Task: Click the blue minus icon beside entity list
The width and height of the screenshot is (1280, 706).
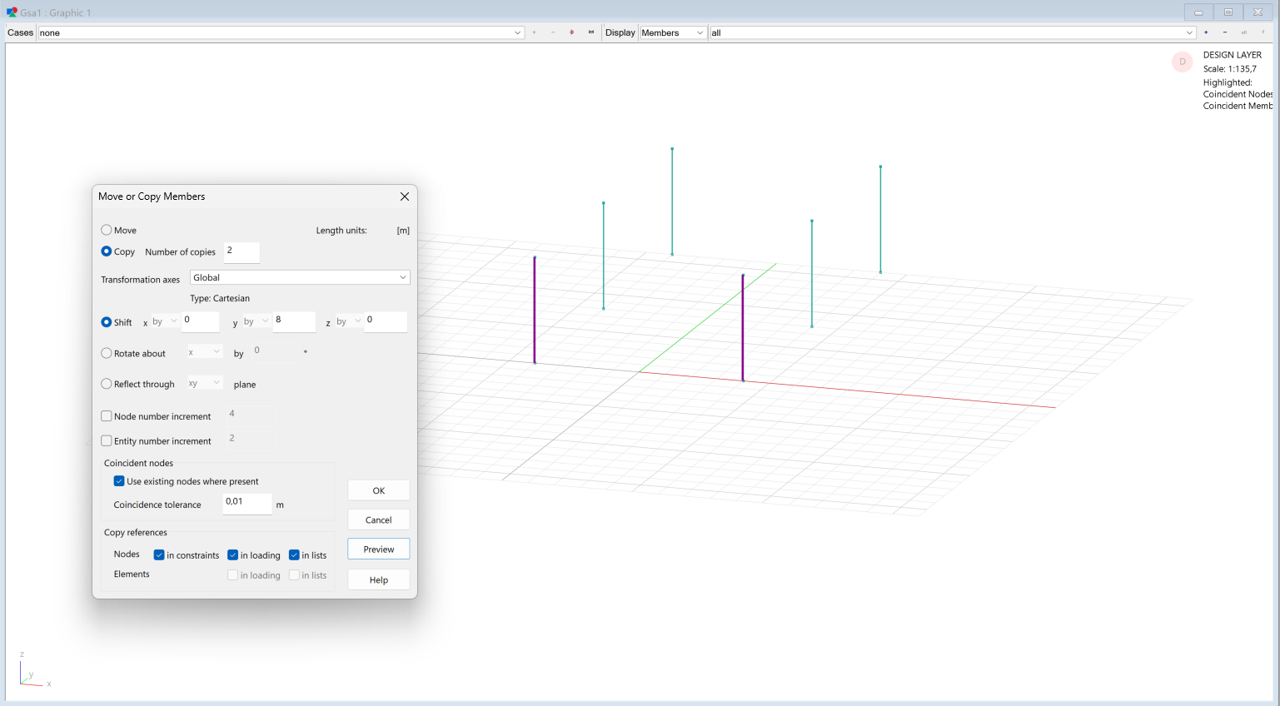Action: [x=1225, y=33]
